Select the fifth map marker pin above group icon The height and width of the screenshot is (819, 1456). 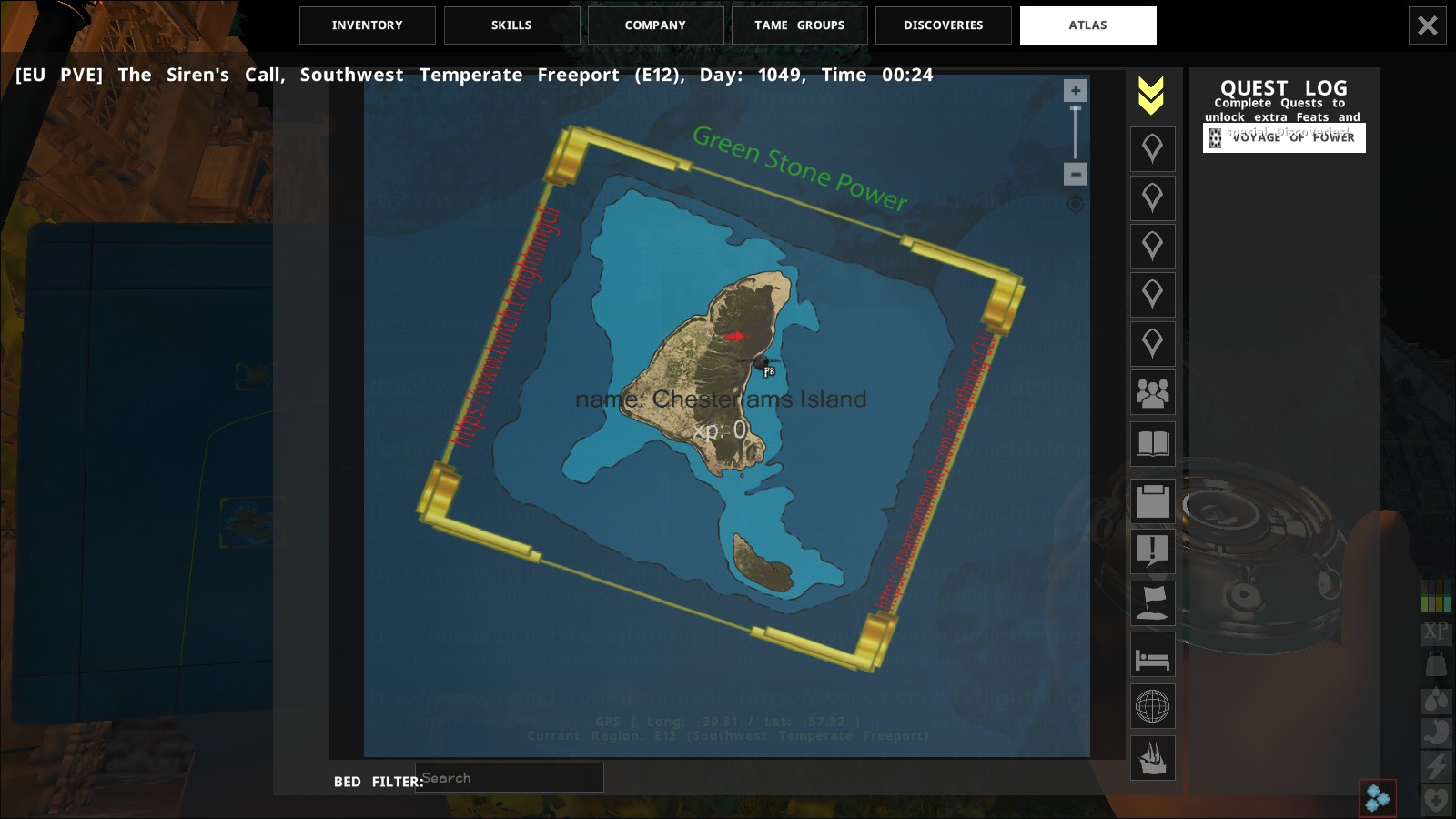(1153, 344)
